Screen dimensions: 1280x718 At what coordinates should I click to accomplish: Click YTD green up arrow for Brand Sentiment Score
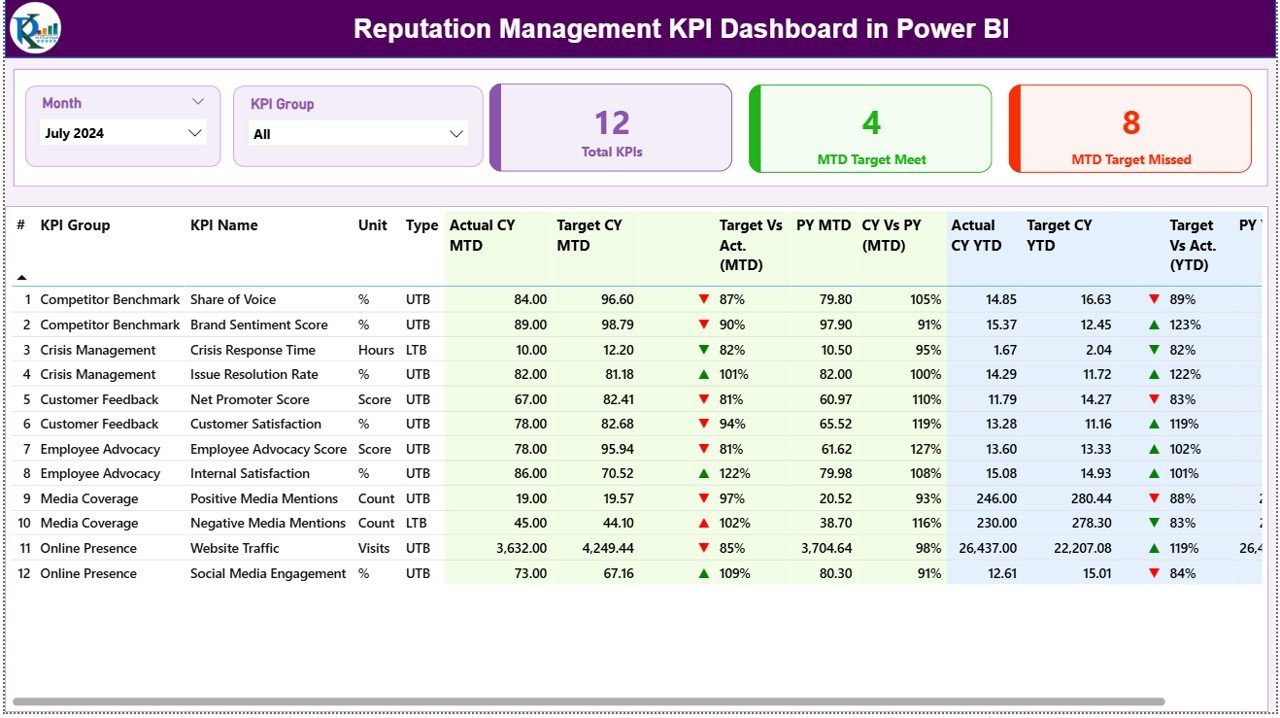(x=1154, y=325)
